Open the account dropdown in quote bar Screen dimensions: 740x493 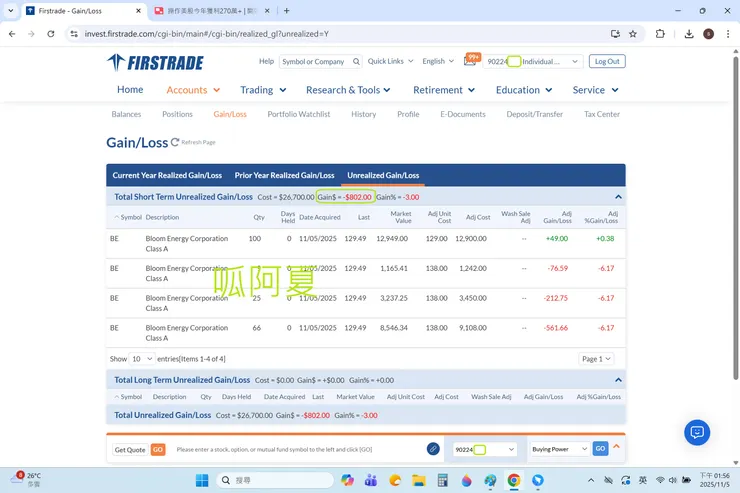coord(485,449)
